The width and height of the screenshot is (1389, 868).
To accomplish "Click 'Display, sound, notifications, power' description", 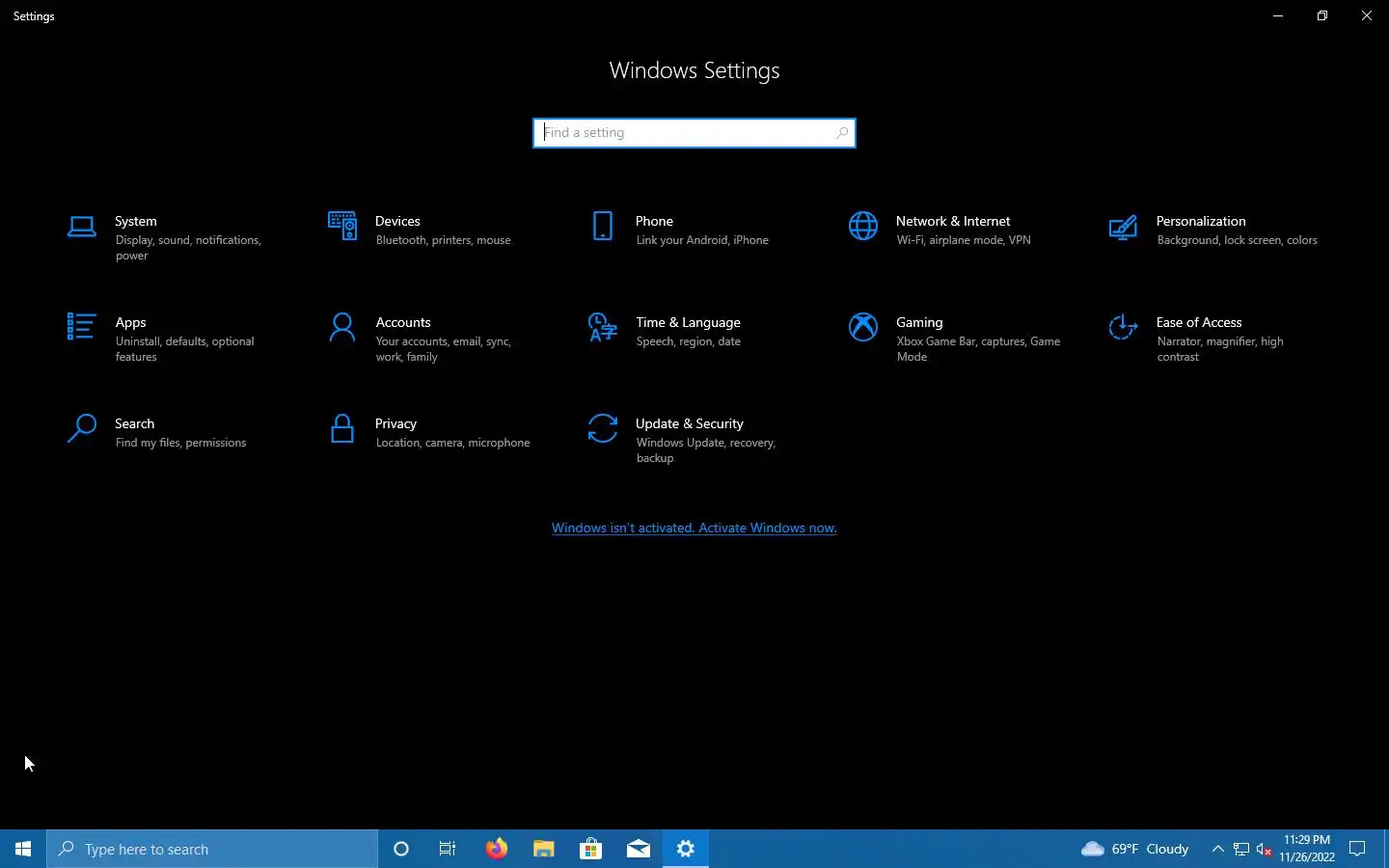I will (188, 248).
